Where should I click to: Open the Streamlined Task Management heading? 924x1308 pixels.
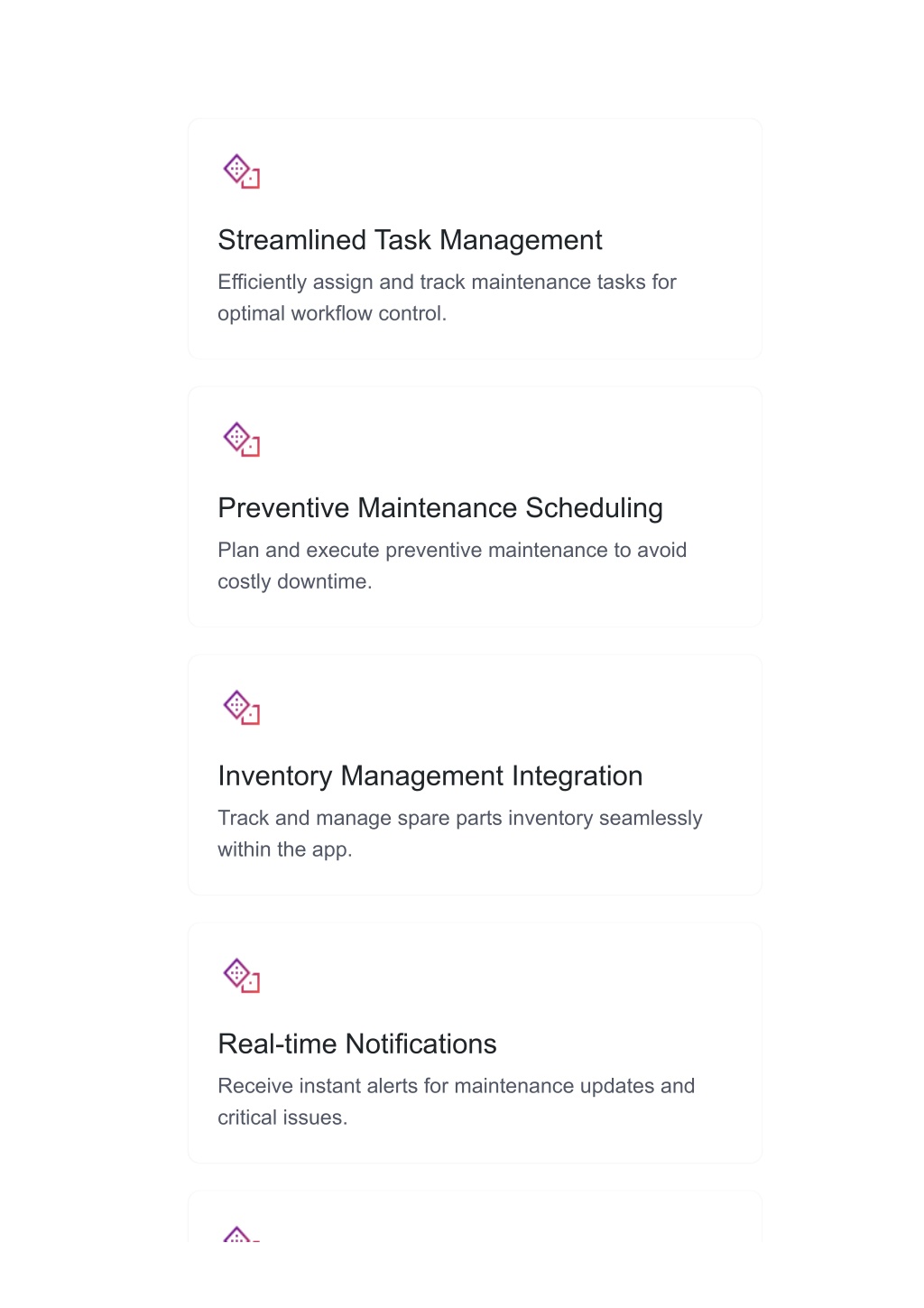pyautogui.click(x=410, y=240)
